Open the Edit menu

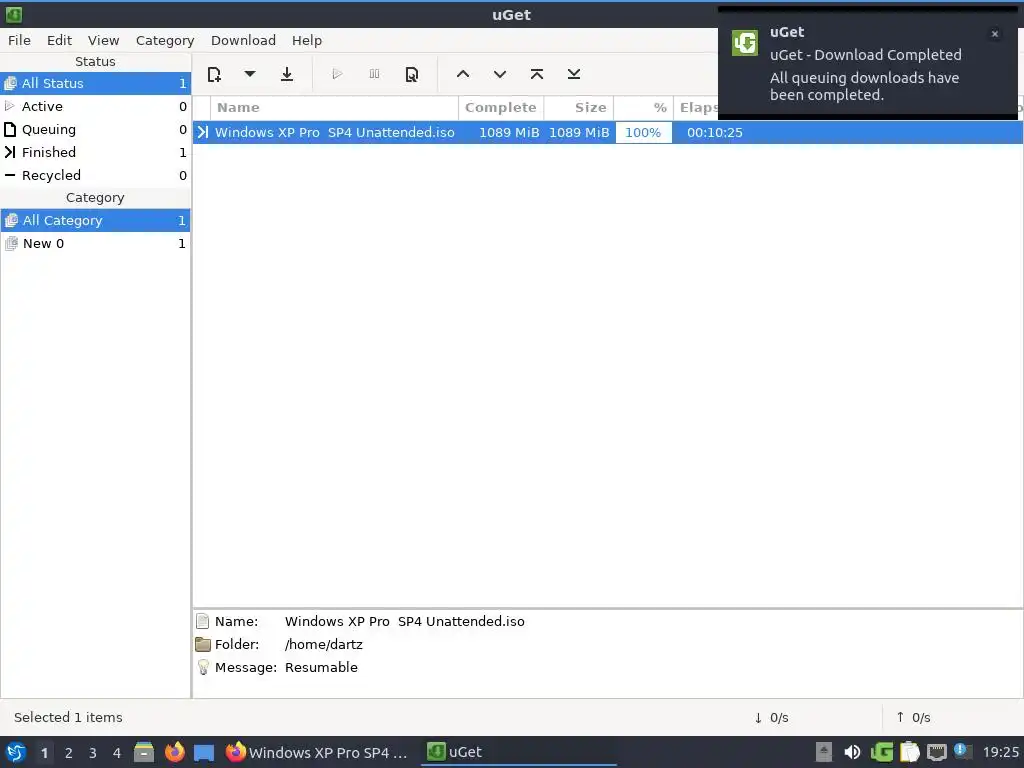(x=59, y=40)
